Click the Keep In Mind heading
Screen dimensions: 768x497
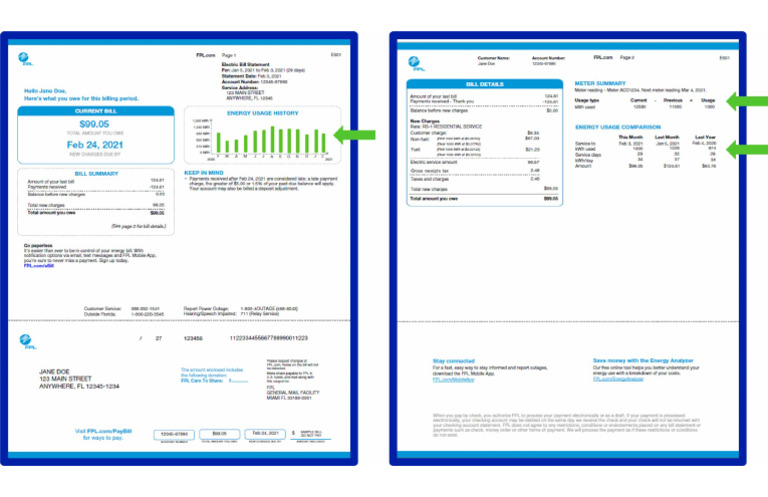click(x=204, y=173)
